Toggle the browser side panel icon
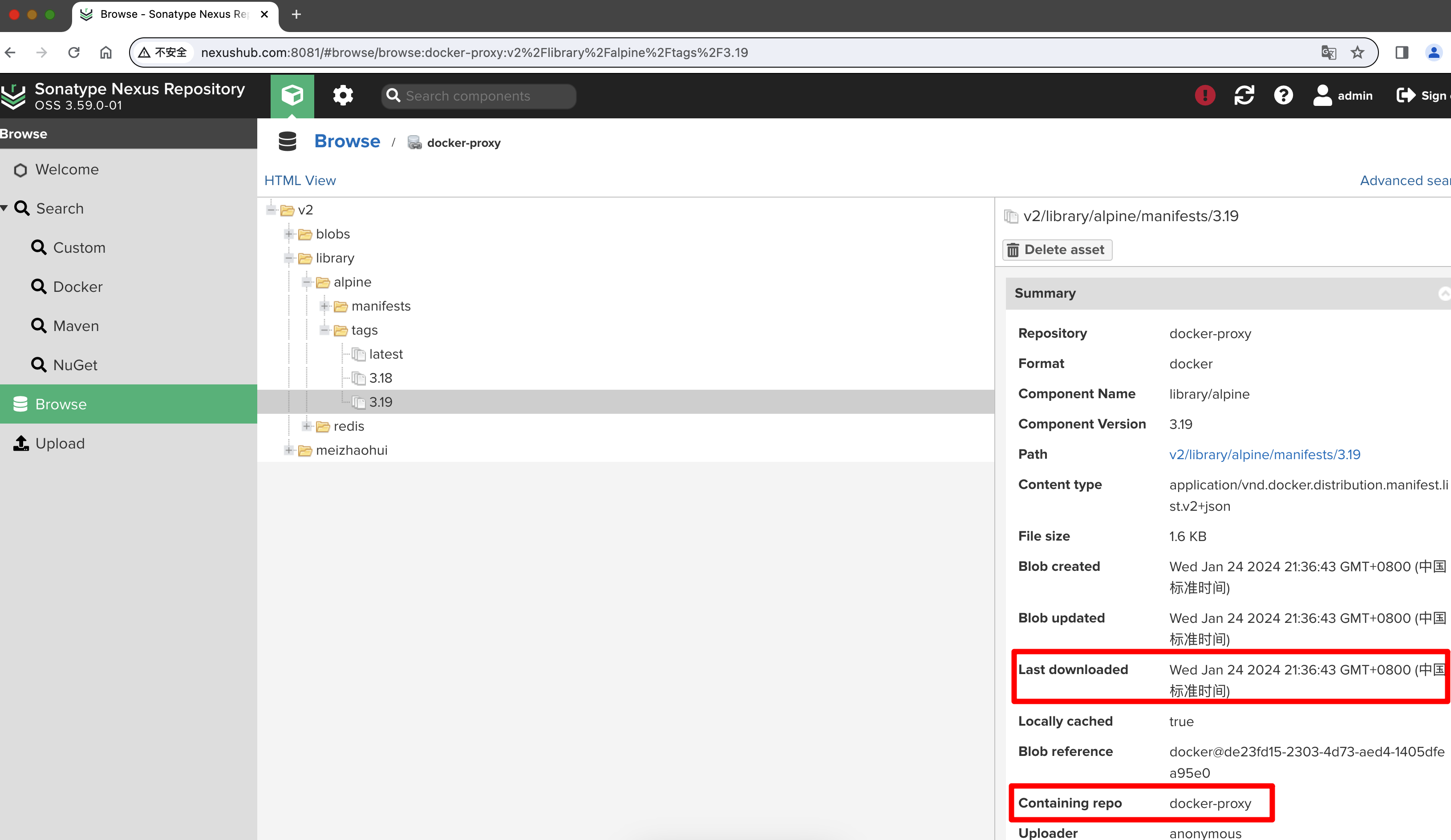The height and width of the screenshot is (840, 1451). point(1402,52)
